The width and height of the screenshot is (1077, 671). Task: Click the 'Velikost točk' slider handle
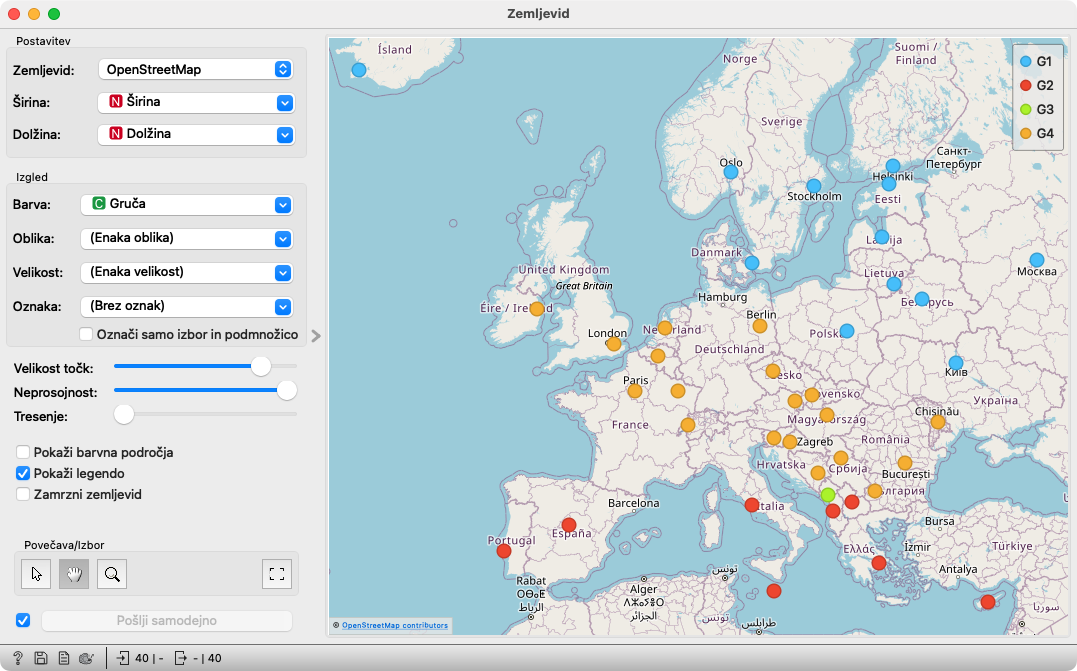(261, 367)
